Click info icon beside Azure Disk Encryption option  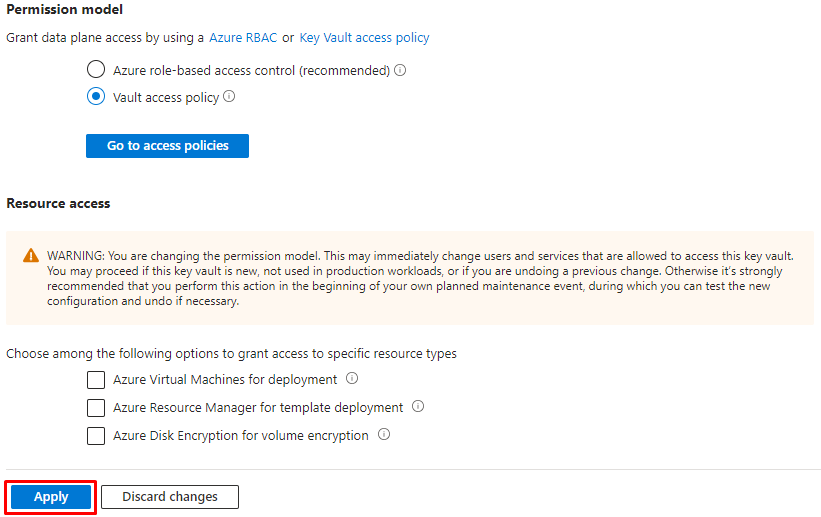tap(384, 435)
